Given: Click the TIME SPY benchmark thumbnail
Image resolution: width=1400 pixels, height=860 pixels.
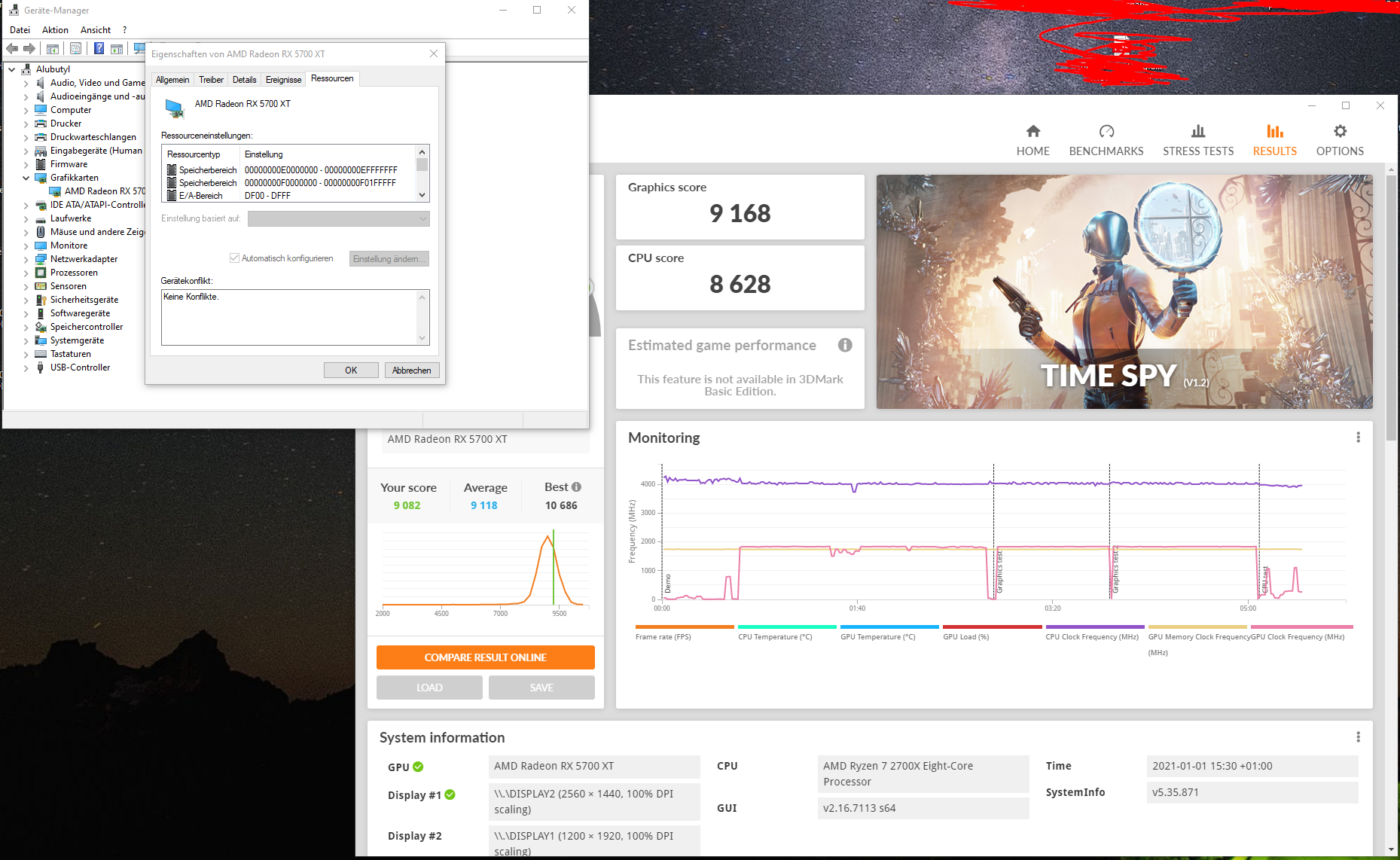Looking at the screenshot, I should pos(1124,292).
